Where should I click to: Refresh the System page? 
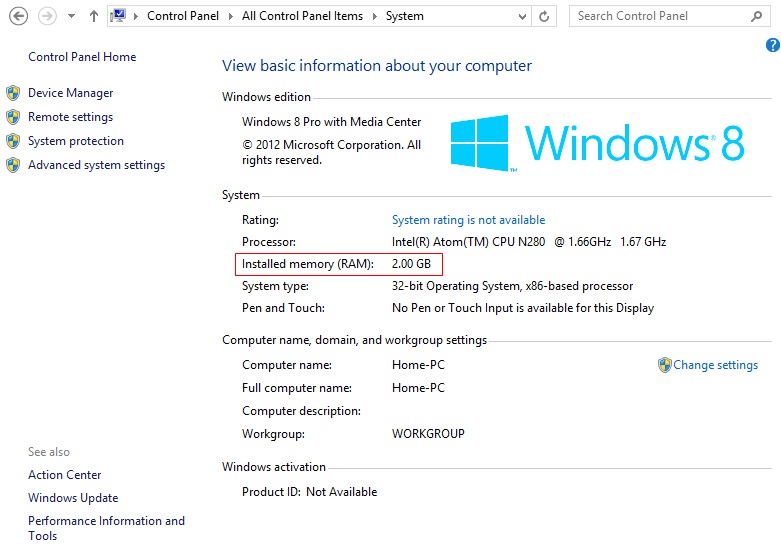coord(544,16)
